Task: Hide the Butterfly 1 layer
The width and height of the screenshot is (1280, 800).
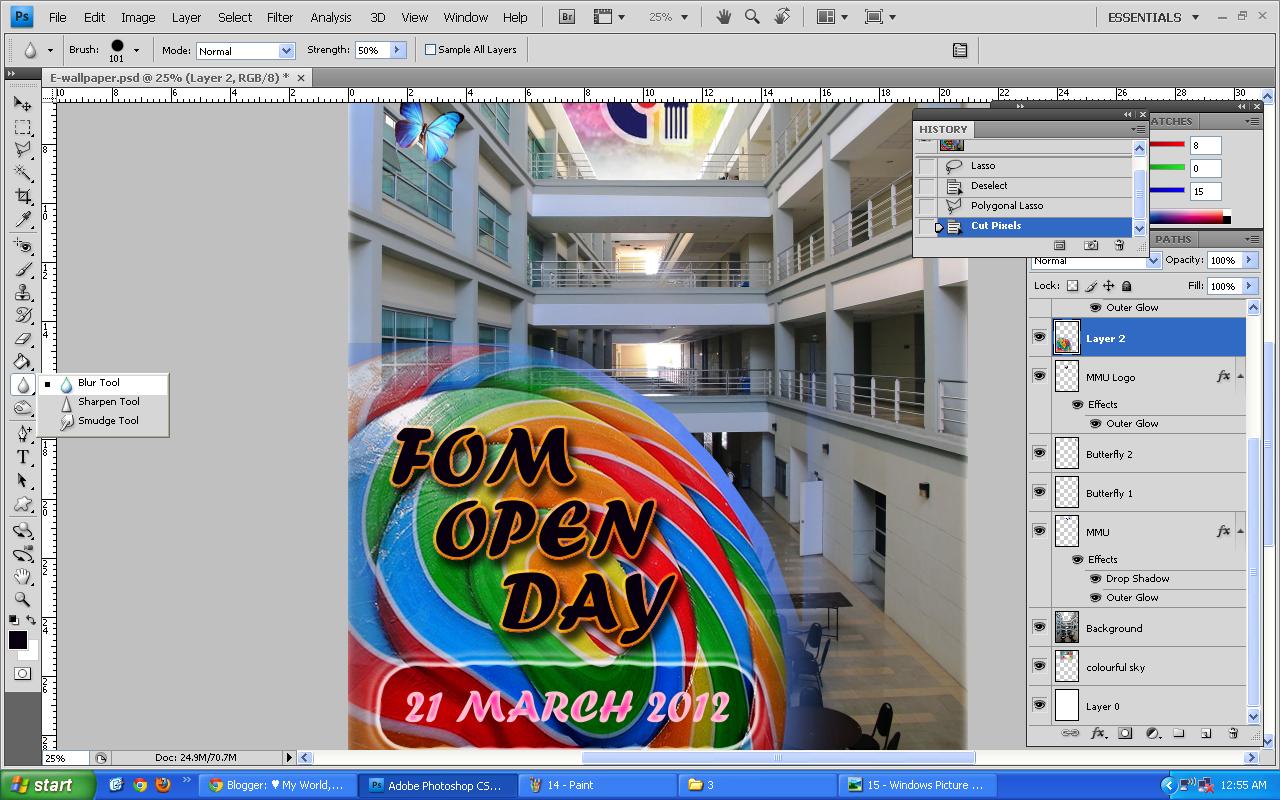Action: point(1039,492)
